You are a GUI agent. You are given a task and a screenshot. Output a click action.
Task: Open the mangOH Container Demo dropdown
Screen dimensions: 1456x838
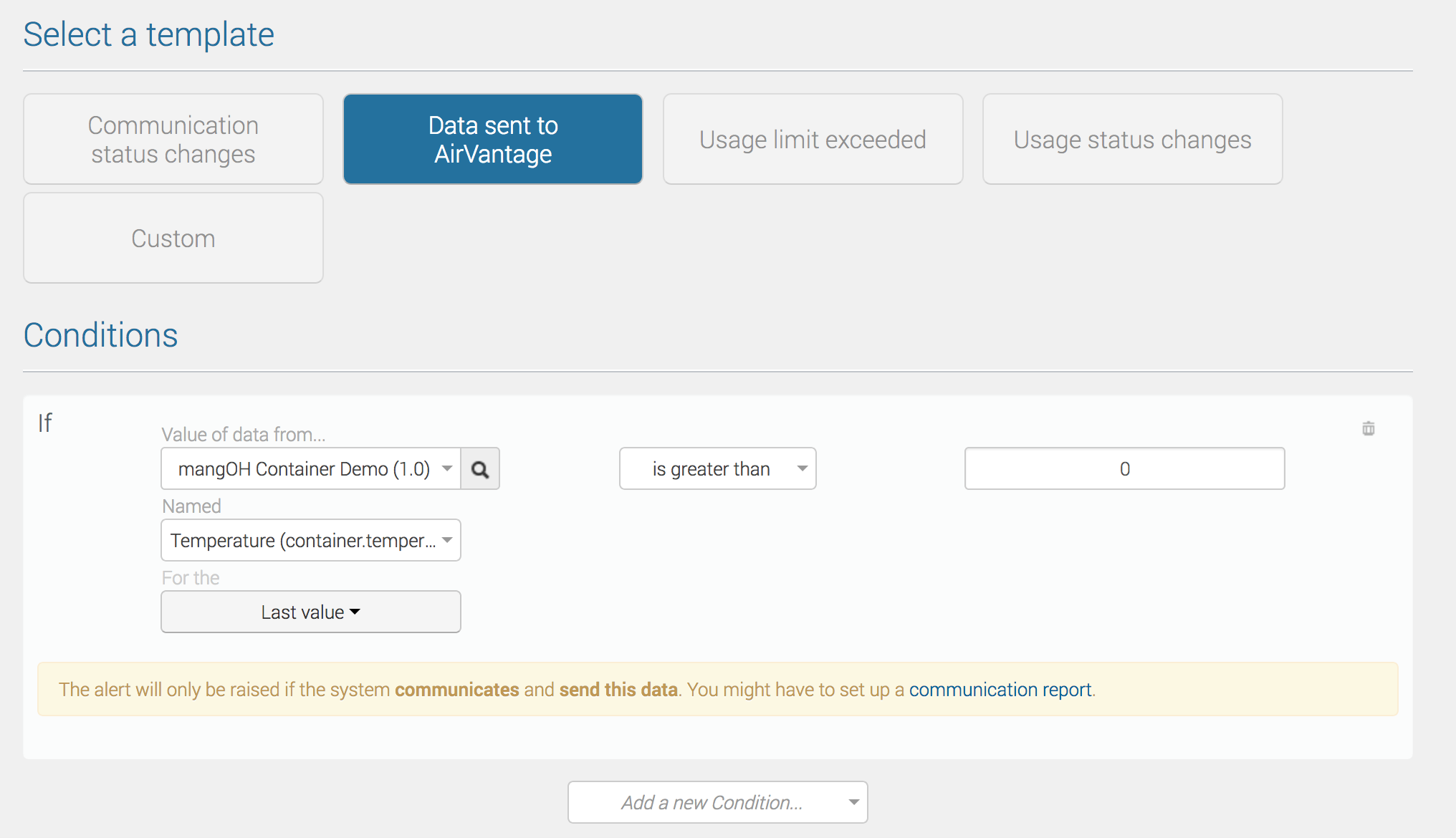click(x=311, y=469)
